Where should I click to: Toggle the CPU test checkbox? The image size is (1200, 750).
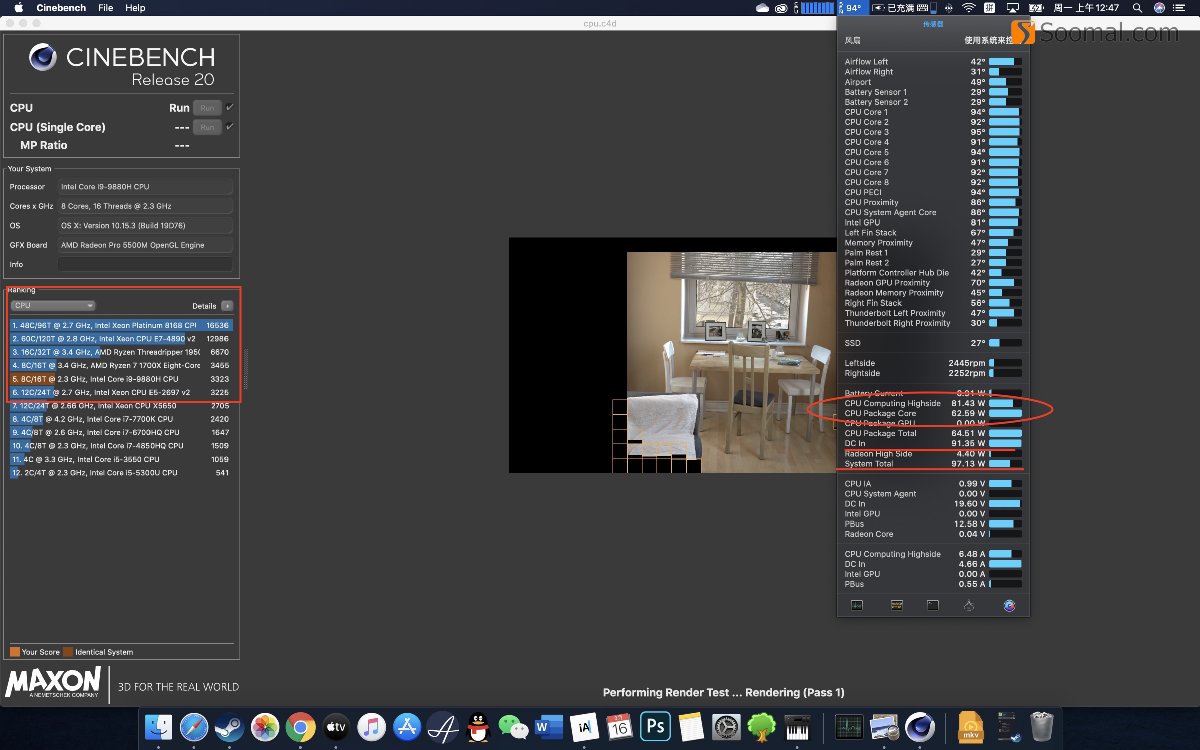(x=230, y=108)
